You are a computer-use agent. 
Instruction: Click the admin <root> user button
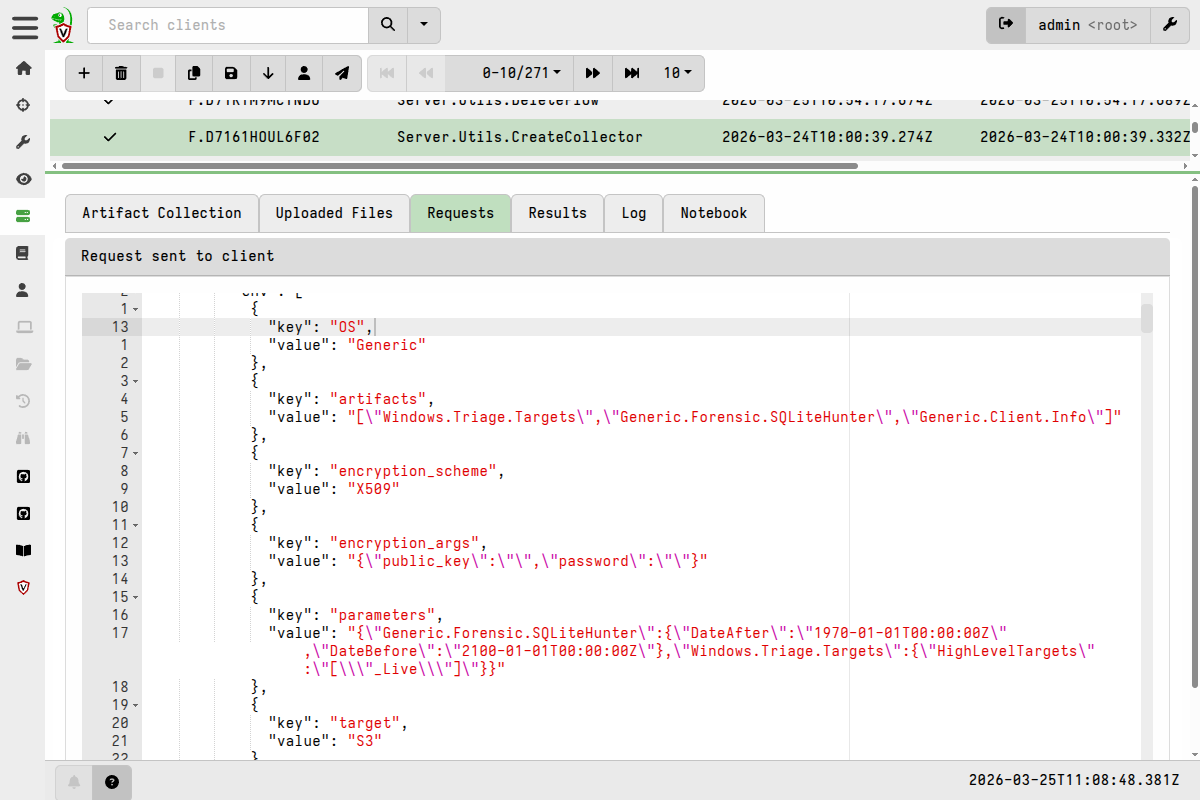[1088, 25]
